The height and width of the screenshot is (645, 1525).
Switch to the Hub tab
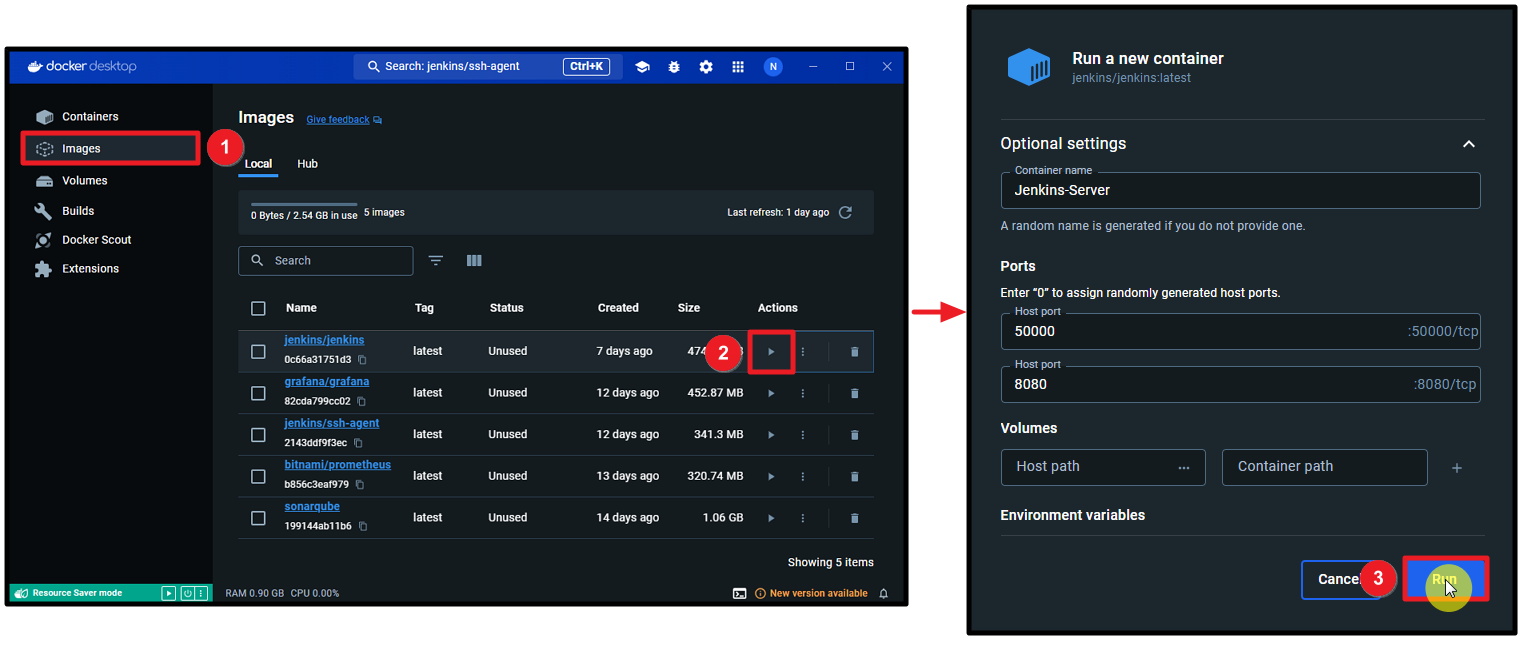[308, 164]
